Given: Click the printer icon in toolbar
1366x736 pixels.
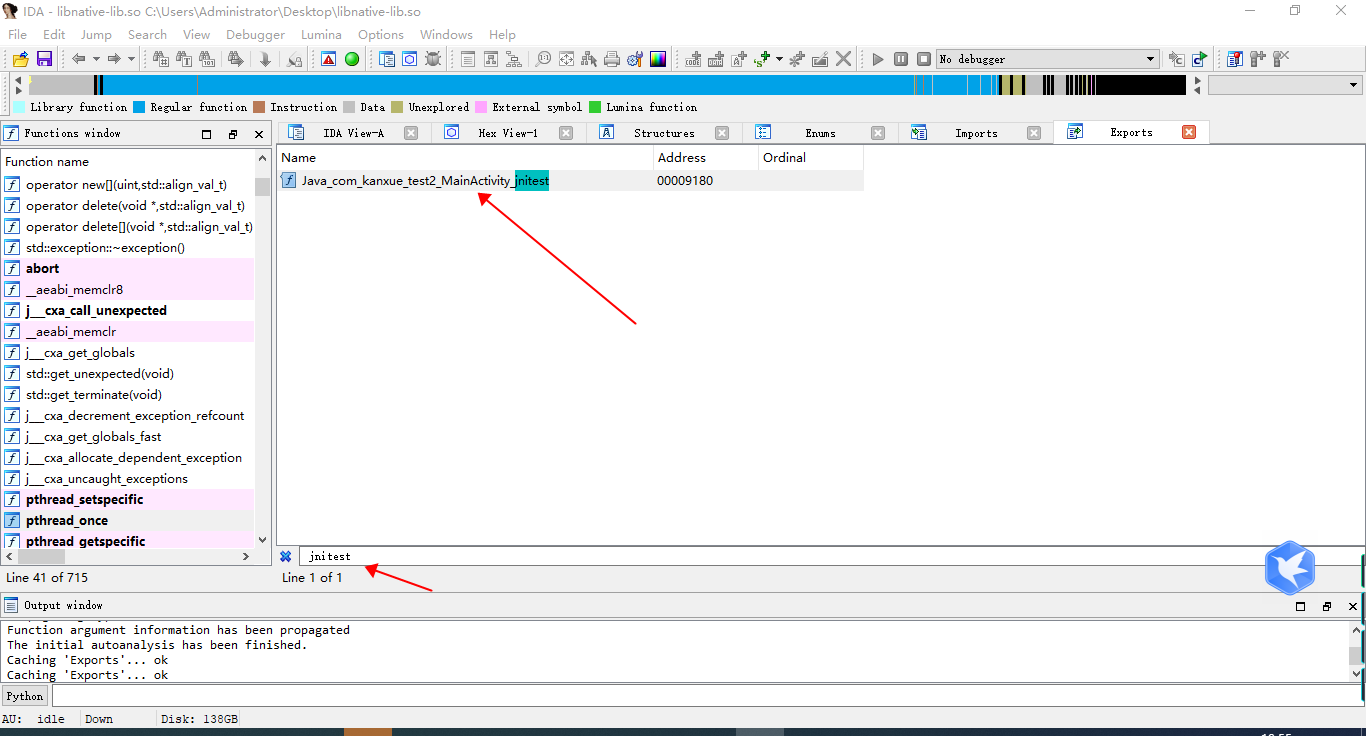Looking at the screenshot, I should [612, 59].
